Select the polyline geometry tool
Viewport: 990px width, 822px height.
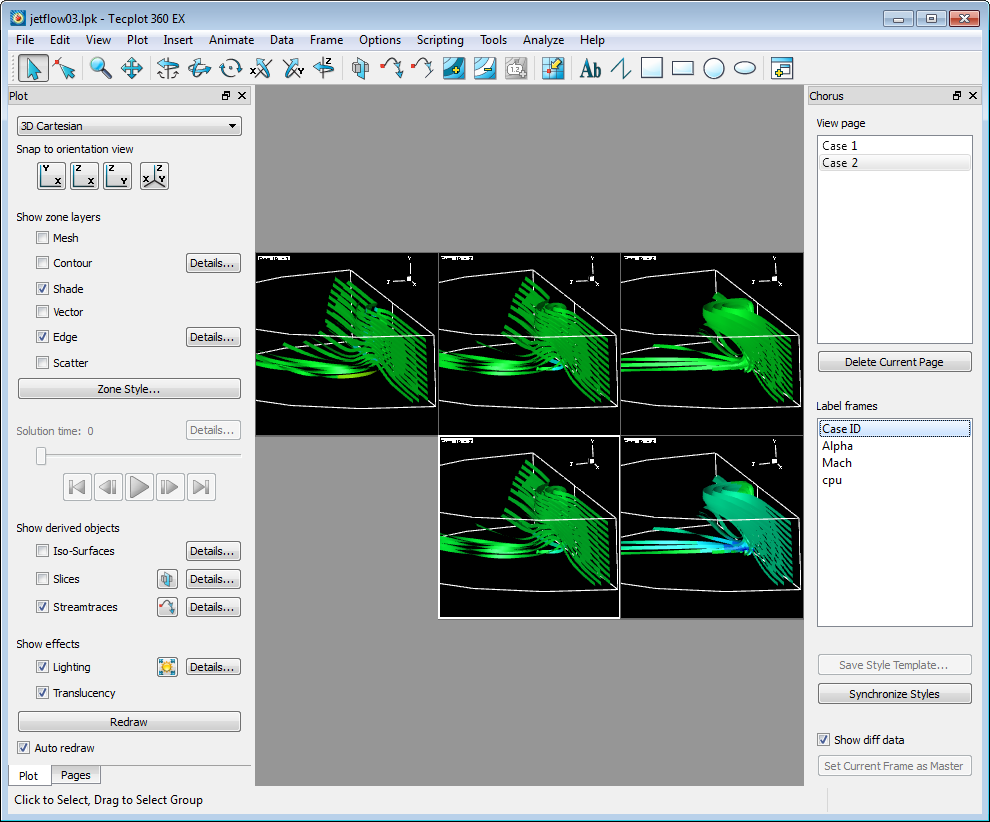(x=621, y=68)
